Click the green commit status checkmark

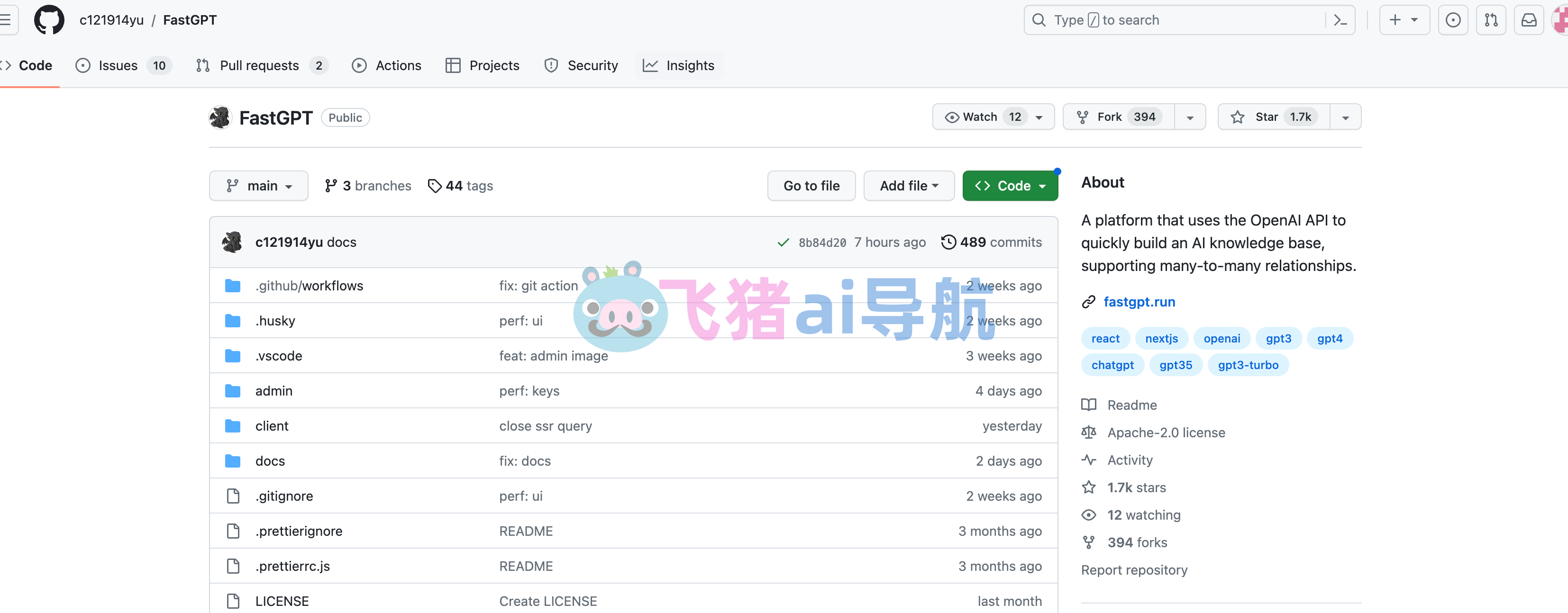pos(783,243)
